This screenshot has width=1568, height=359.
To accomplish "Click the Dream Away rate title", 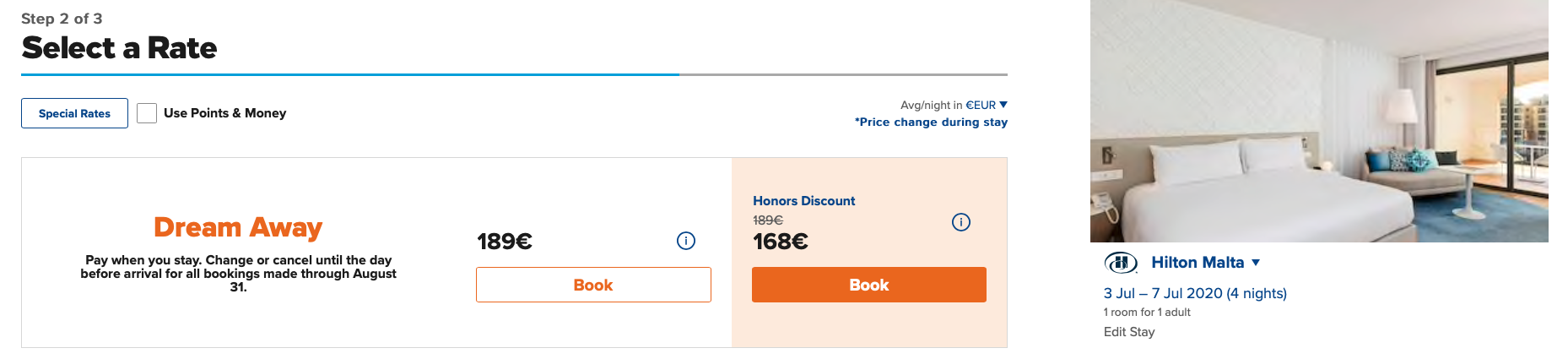I will pos(238,227).
